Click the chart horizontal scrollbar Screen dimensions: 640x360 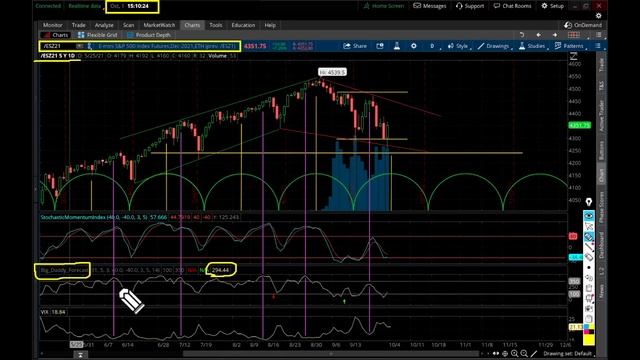coord(331,354)
